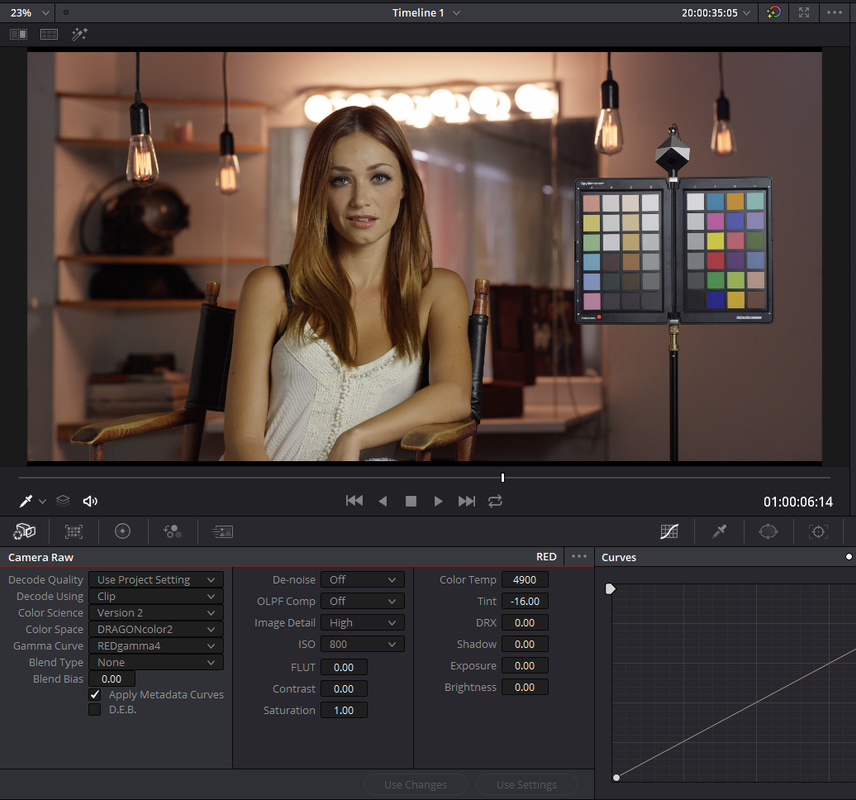Jump to the first frame
This screenshot has width=856, height=800.
click(354, 501)
